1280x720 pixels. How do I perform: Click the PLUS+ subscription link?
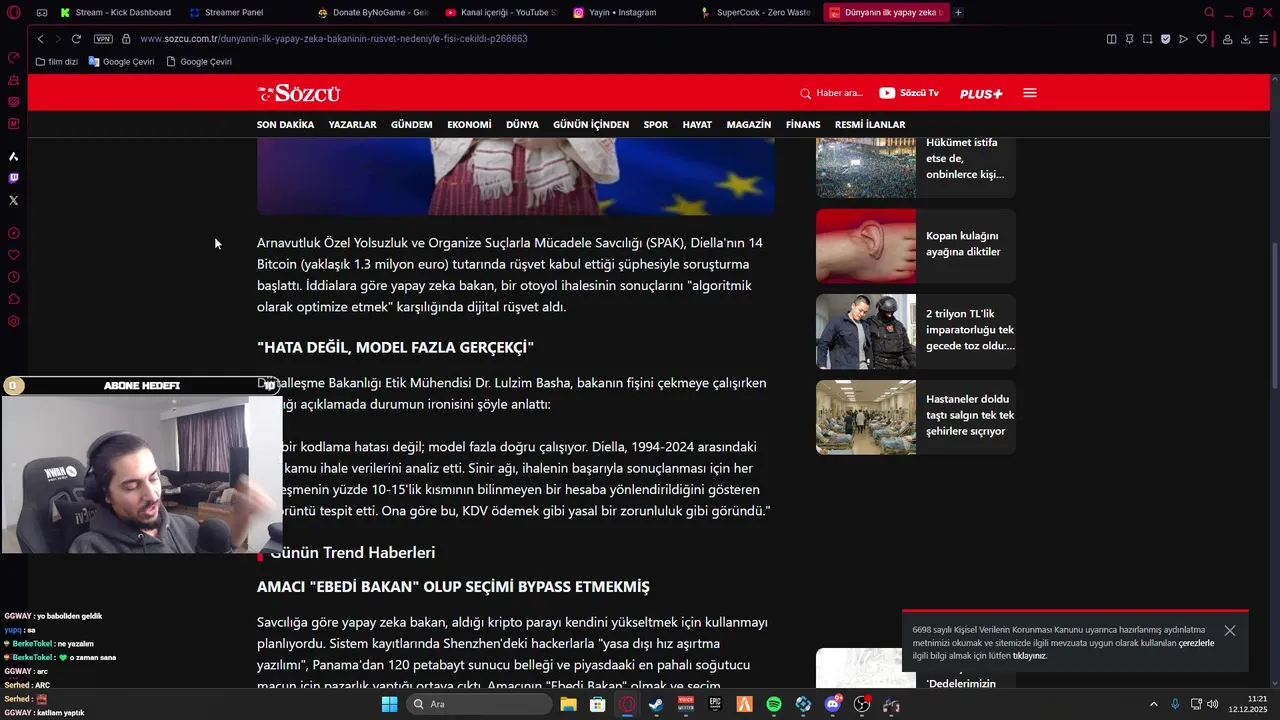[981, 93]
